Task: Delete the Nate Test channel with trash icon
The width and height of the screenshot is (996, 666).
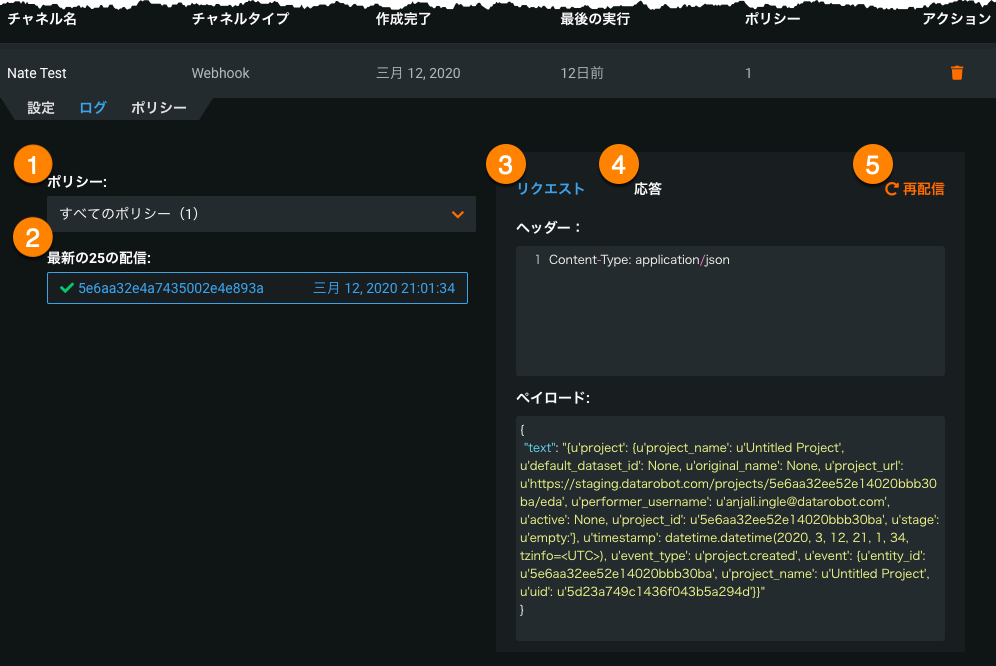Action: pos(957,73)
